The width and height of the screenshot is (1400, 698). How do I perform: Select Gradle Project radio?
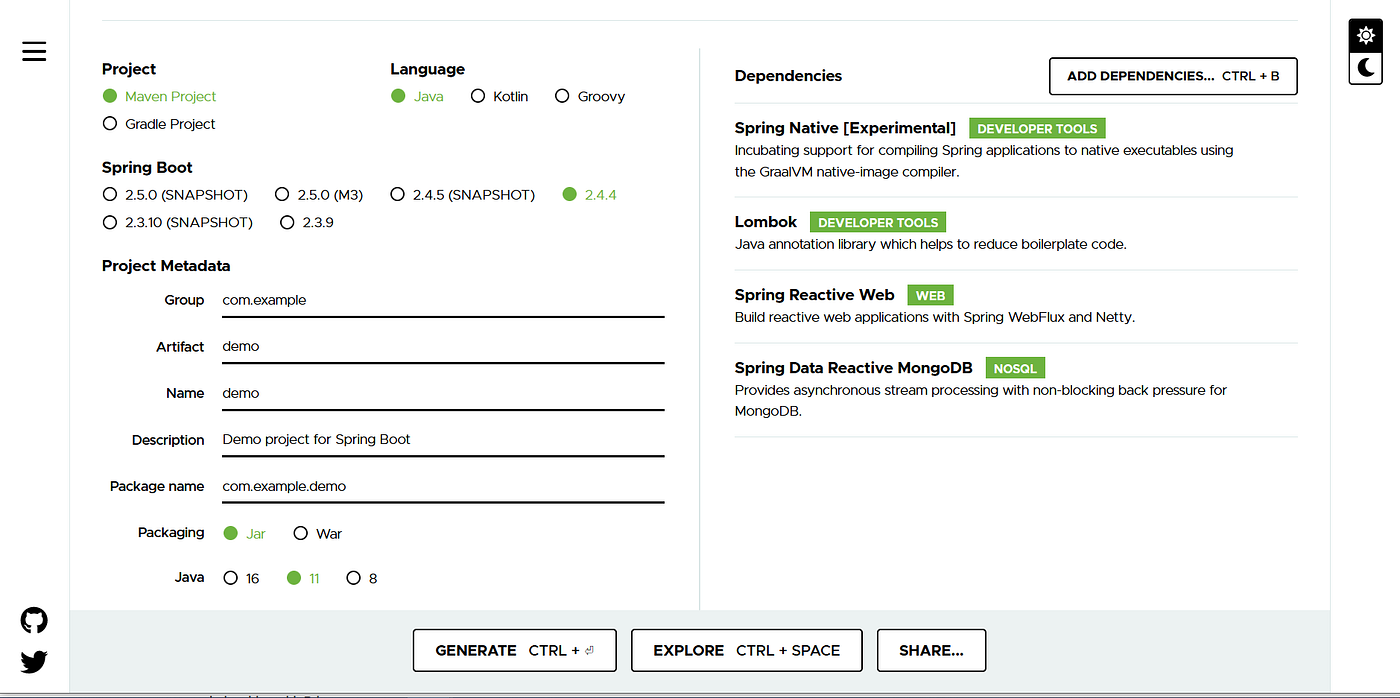pos(159,124)
